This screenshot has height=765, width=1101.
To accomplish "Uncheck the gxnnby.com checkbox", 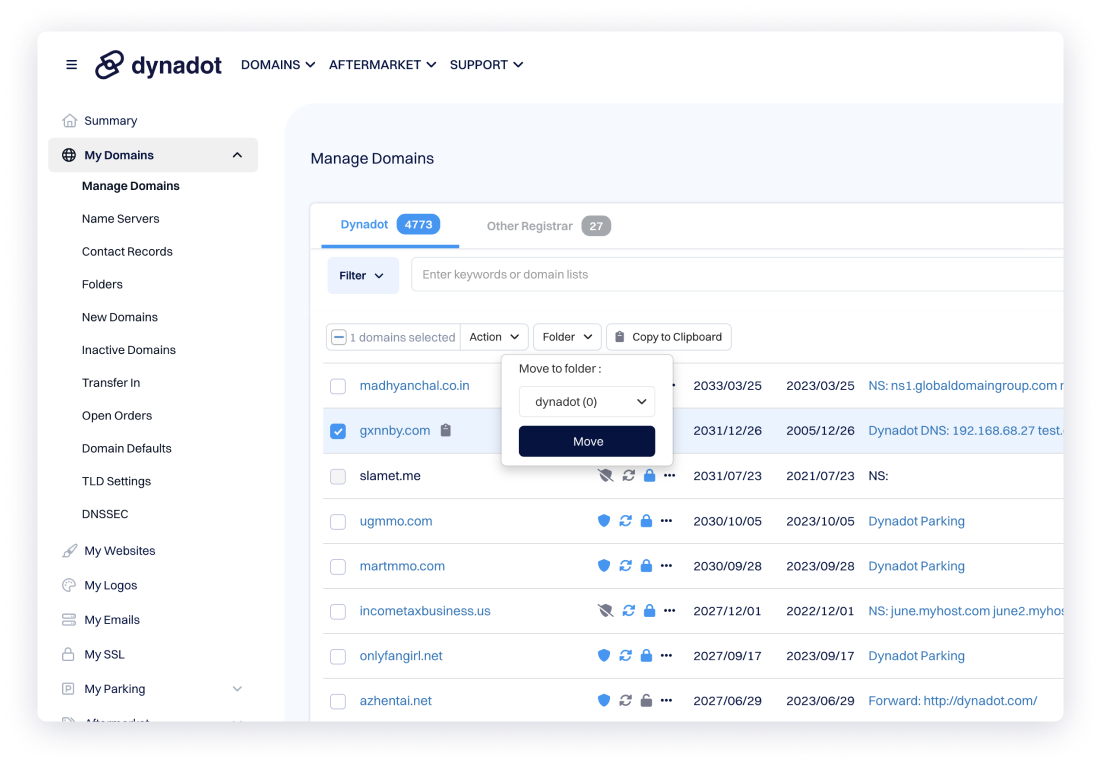I will (x=338, y=431).
